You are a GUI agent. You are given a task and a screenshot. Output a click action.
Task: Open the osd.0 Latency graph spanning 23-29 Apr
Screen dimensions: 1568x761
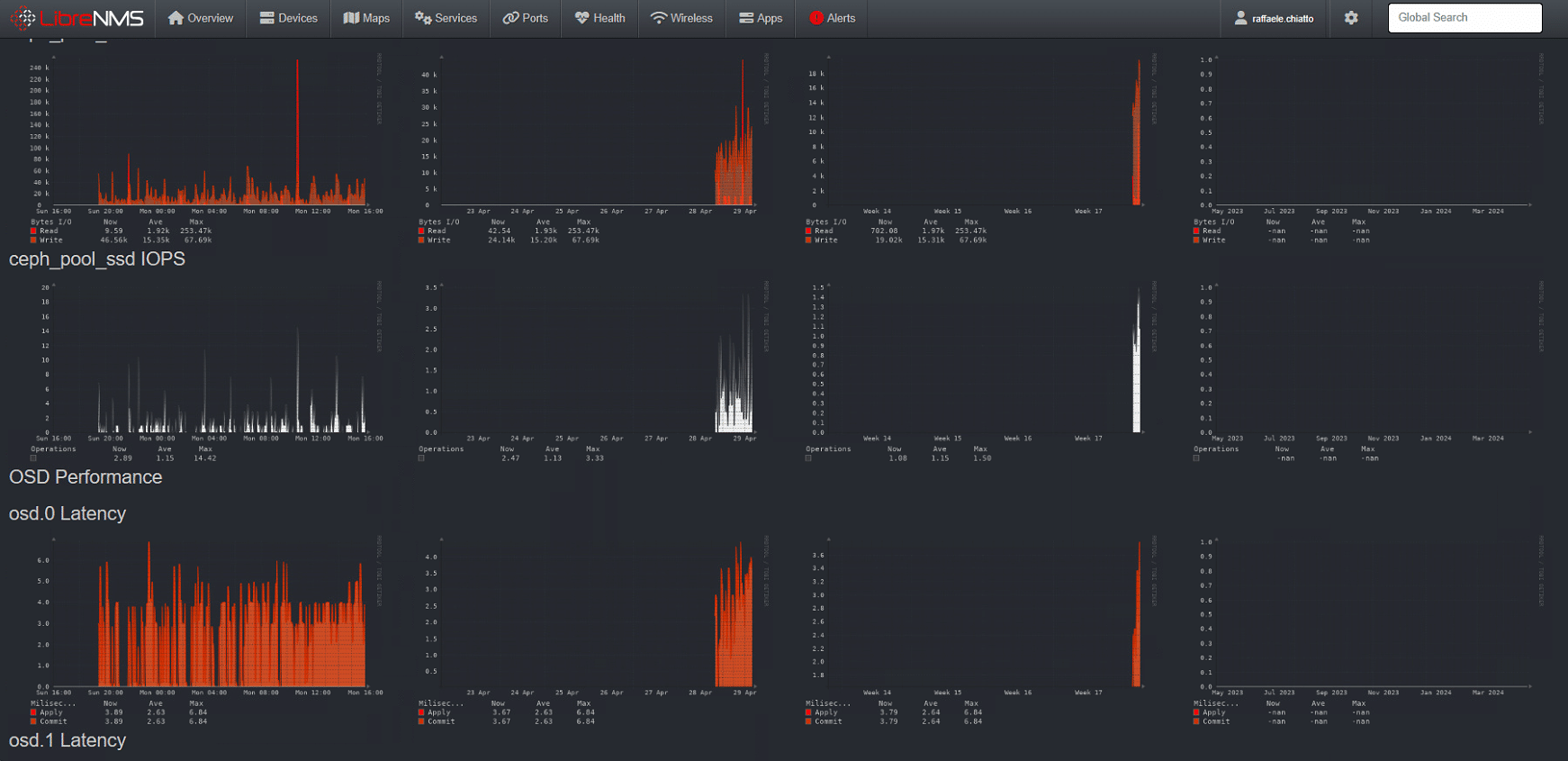pyautogui.click(x=592, y=630)
